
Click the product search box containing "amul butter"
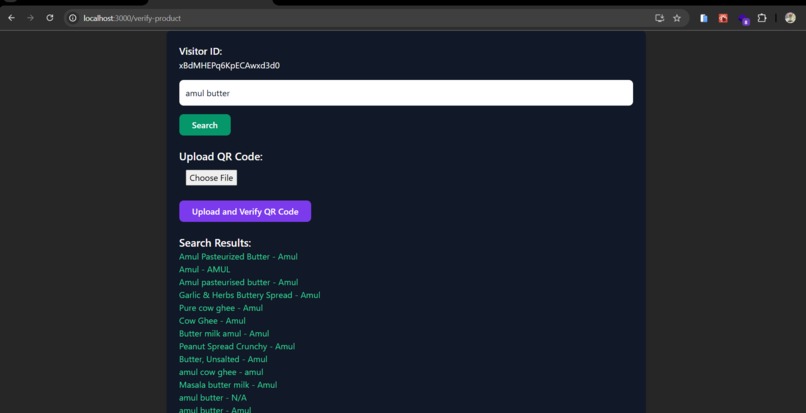406,93
